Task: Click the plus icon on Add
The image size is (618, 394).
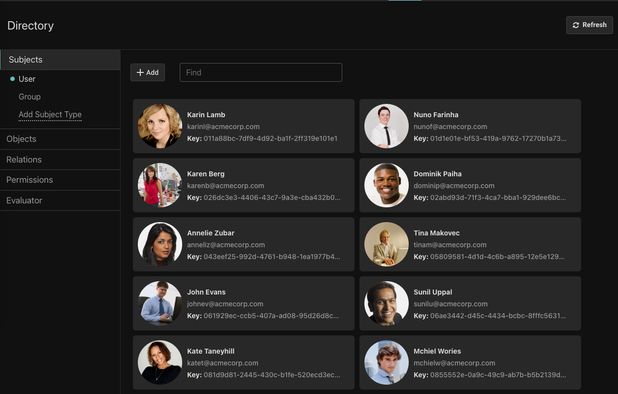Action: click(x=140, y=72)
